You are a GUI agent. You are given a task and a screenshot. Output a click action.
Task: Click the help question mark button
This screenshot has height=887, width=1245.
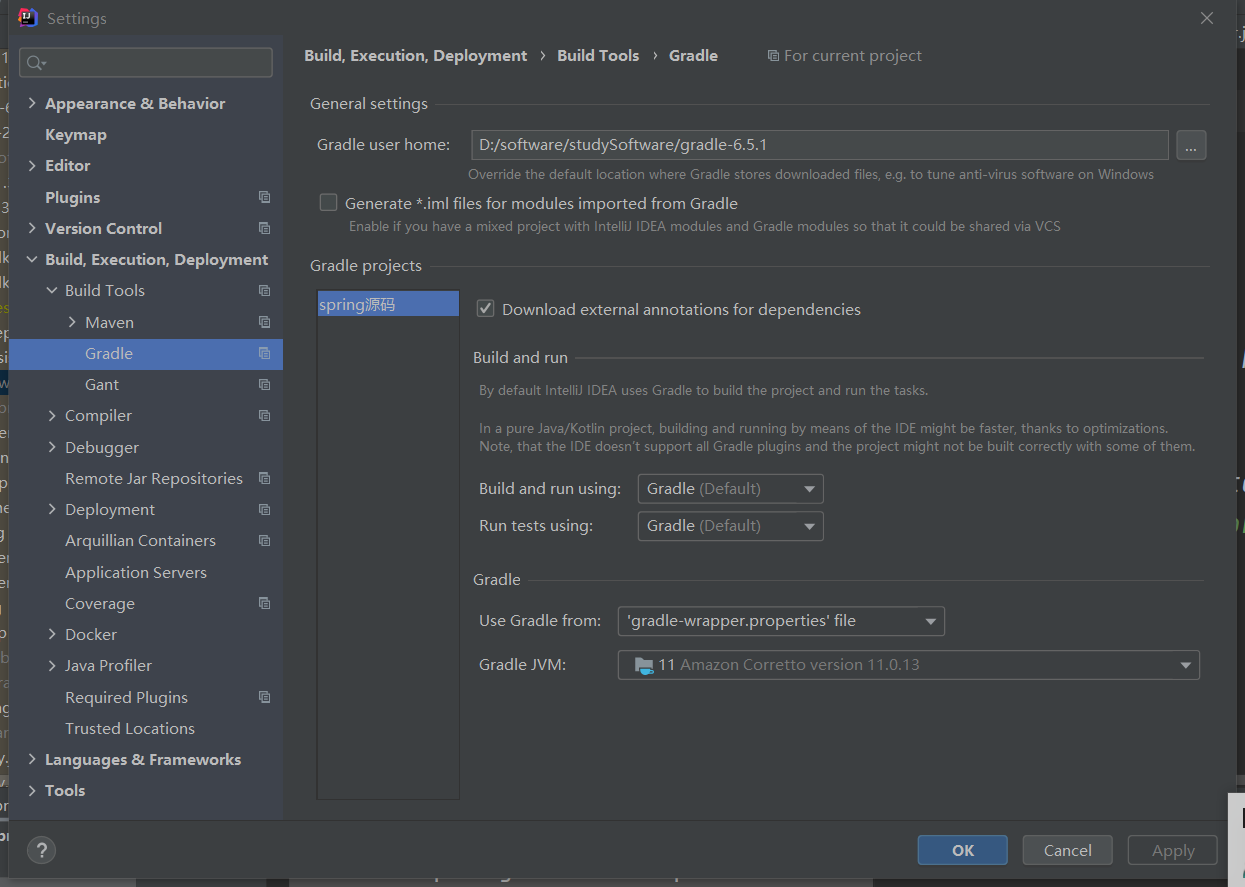point(41,850)
